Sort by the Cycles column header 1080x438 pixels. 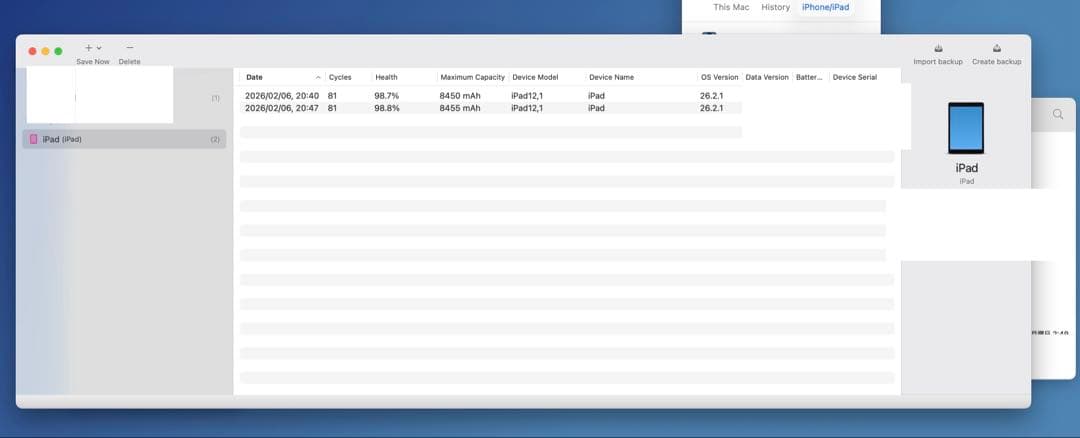click(340, 77)
